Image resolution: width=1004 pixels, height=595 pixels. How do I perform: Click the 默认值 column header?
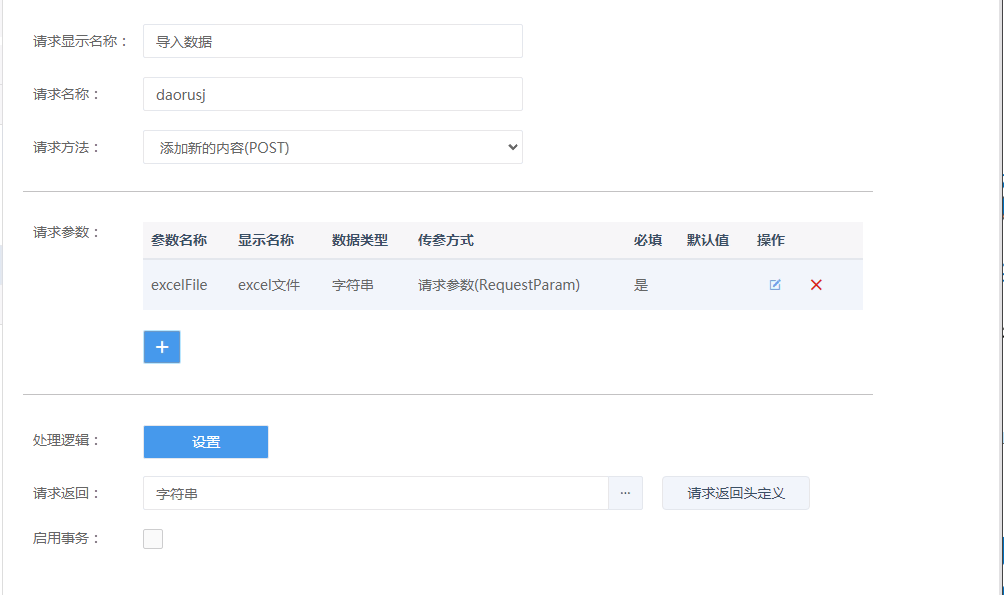coord(708,240)
